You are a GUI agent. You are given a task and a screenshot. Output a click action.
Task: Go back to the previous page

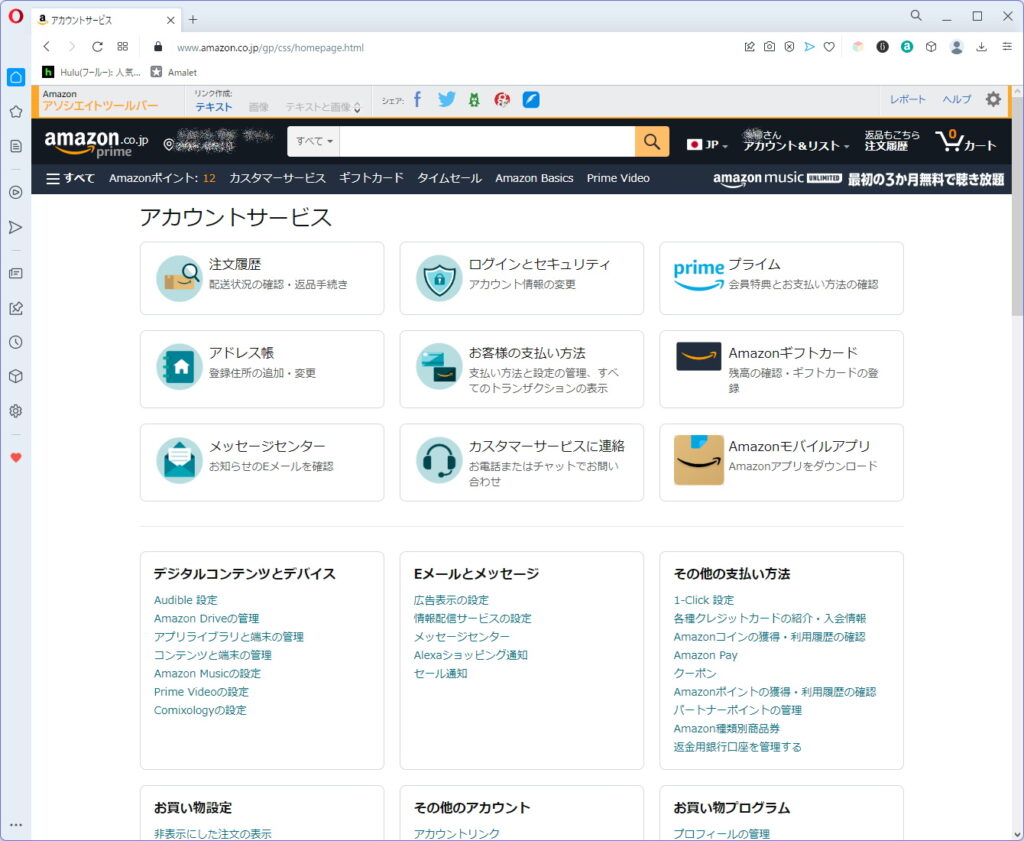click(x=46, y=46)
